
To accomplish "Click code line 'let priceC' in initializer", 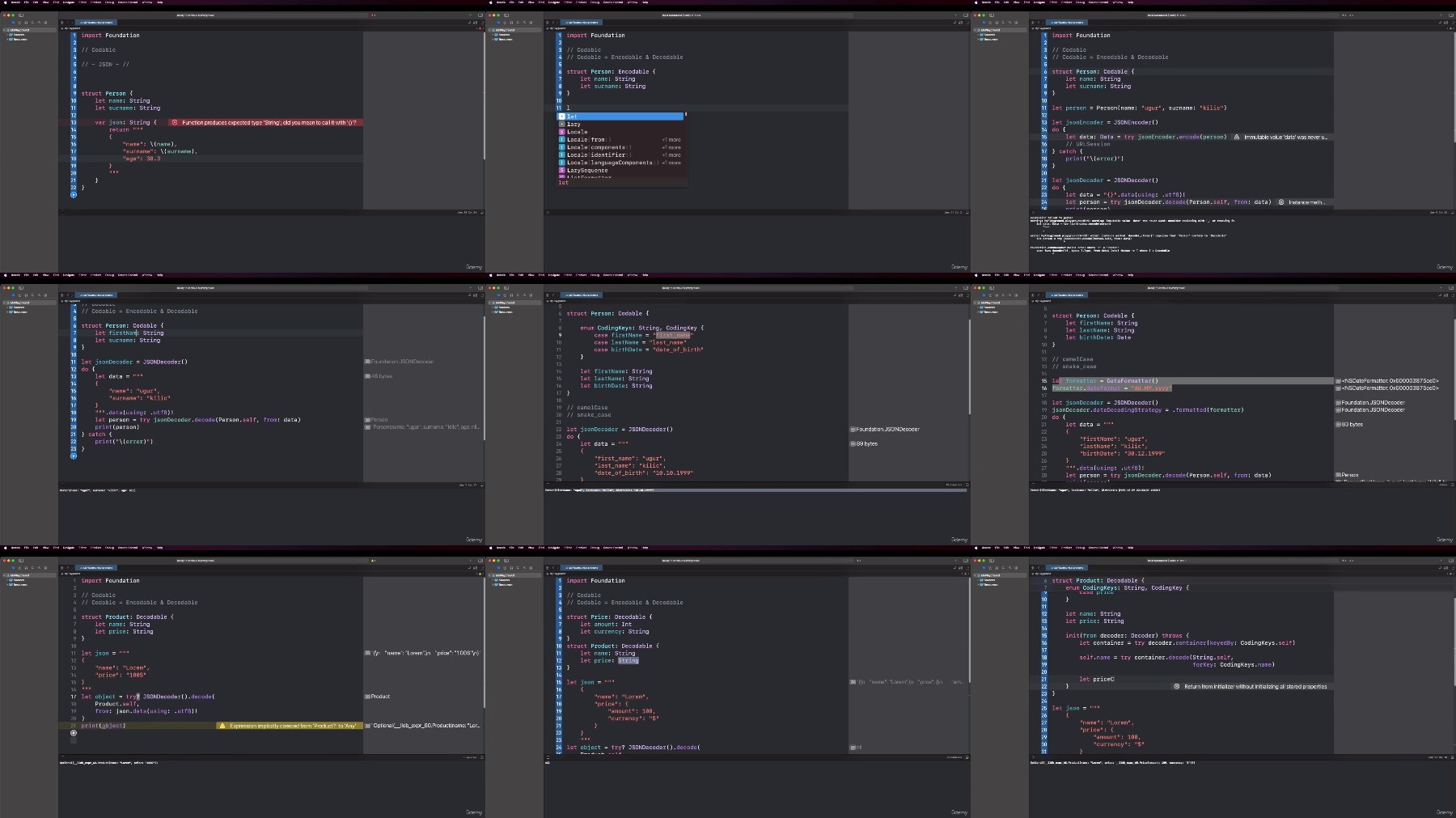I will (x=1096, y=679).
